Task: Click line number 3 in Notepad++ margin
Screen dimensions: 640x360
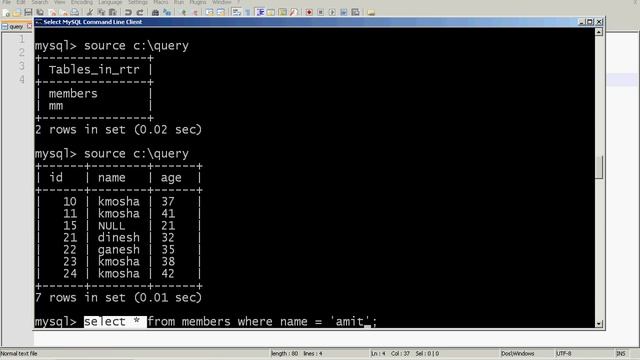Action: click(x=22, y=66)
